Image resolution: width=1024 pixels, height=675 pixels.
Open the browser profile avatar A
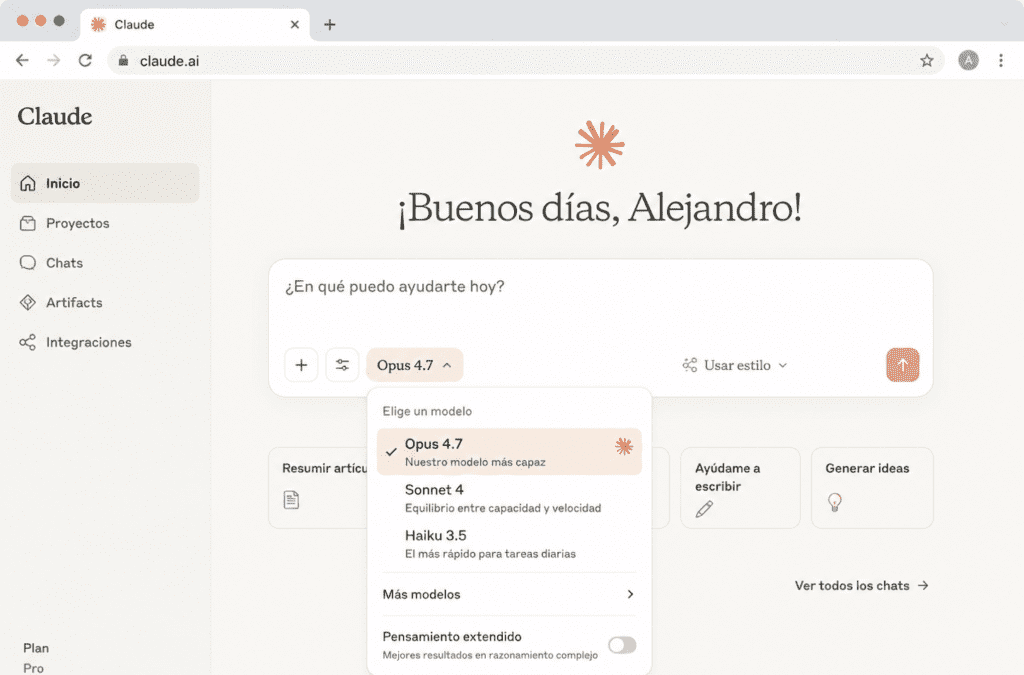(968, 61)
